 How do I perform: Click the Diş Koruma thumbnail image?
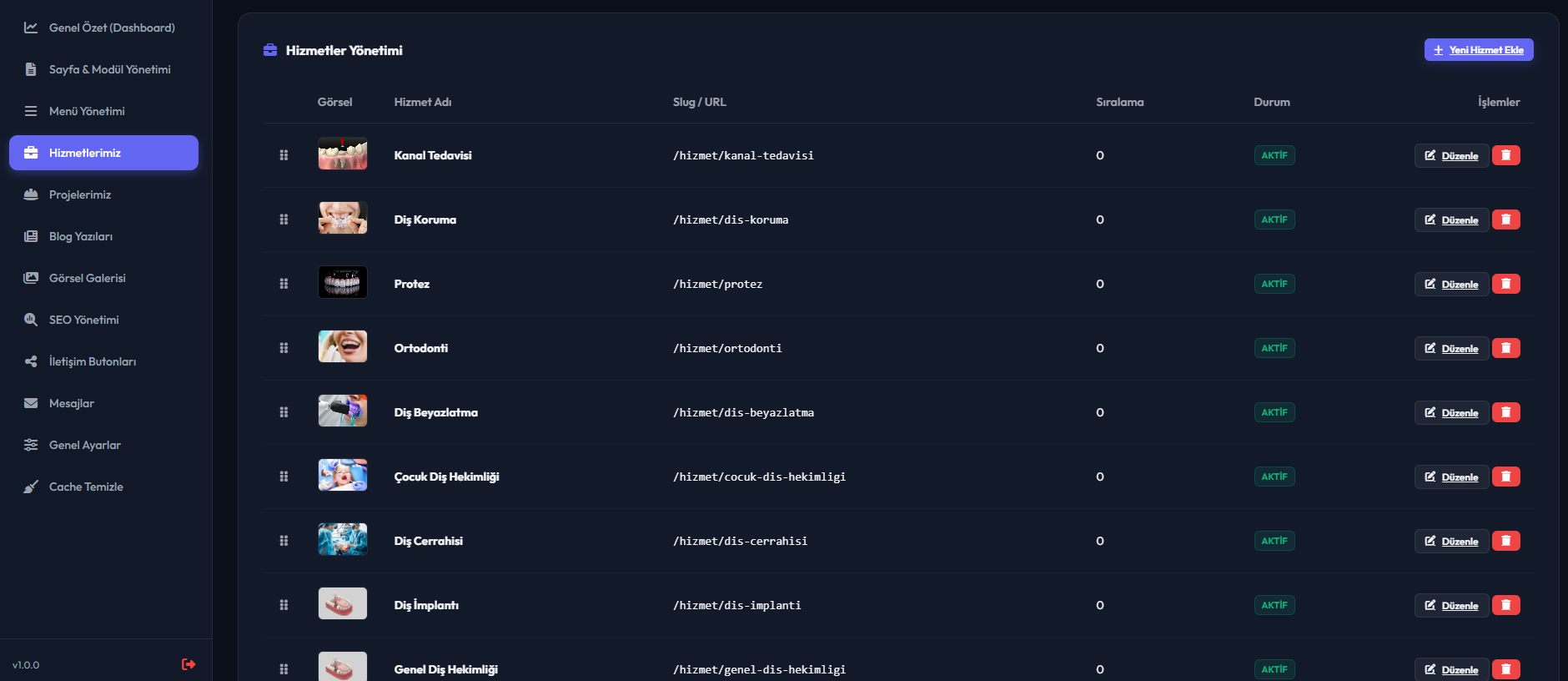pos(343,218)
